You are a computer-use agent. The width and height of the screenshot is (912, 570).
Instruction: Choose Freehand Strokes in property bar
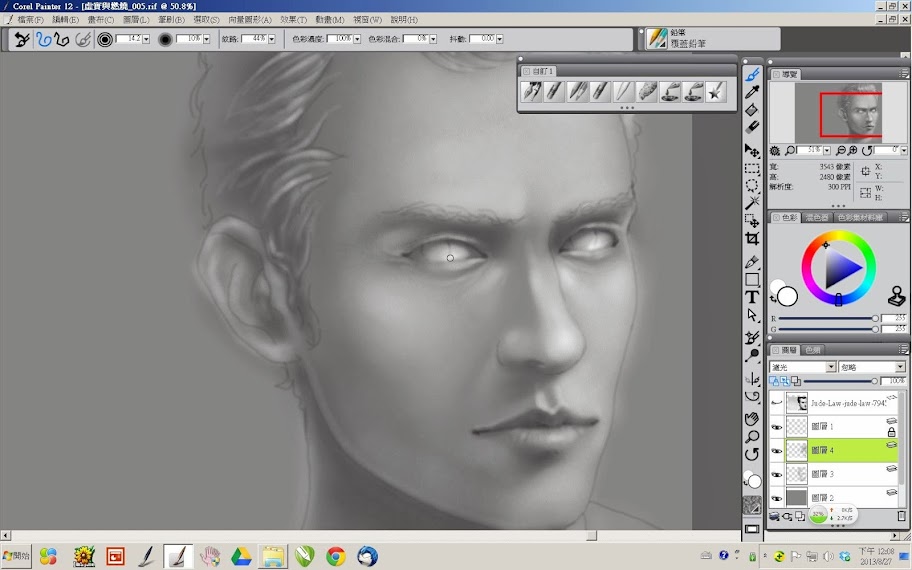click(x=44, y=40)
